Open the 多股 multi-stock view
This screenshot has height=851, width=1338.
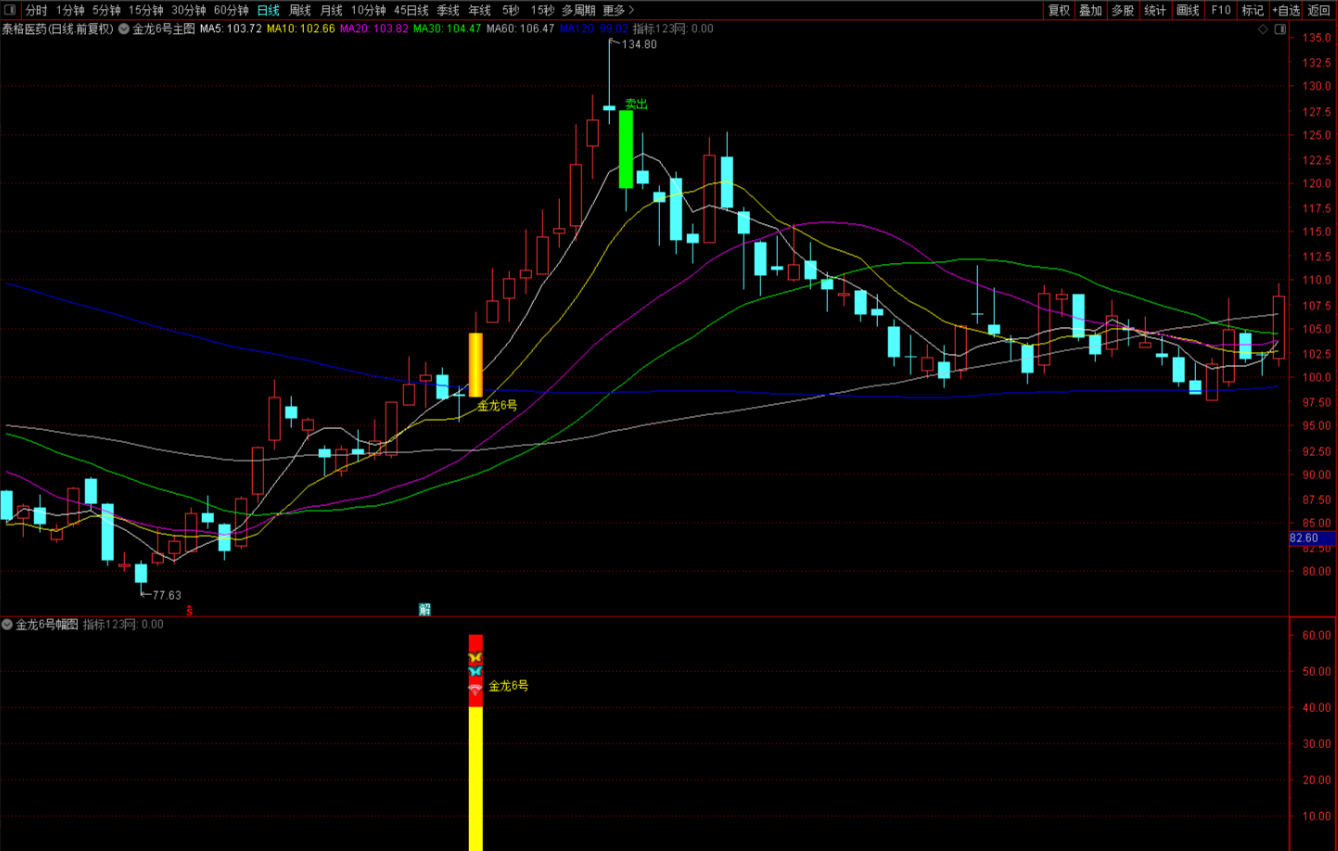1123,10
